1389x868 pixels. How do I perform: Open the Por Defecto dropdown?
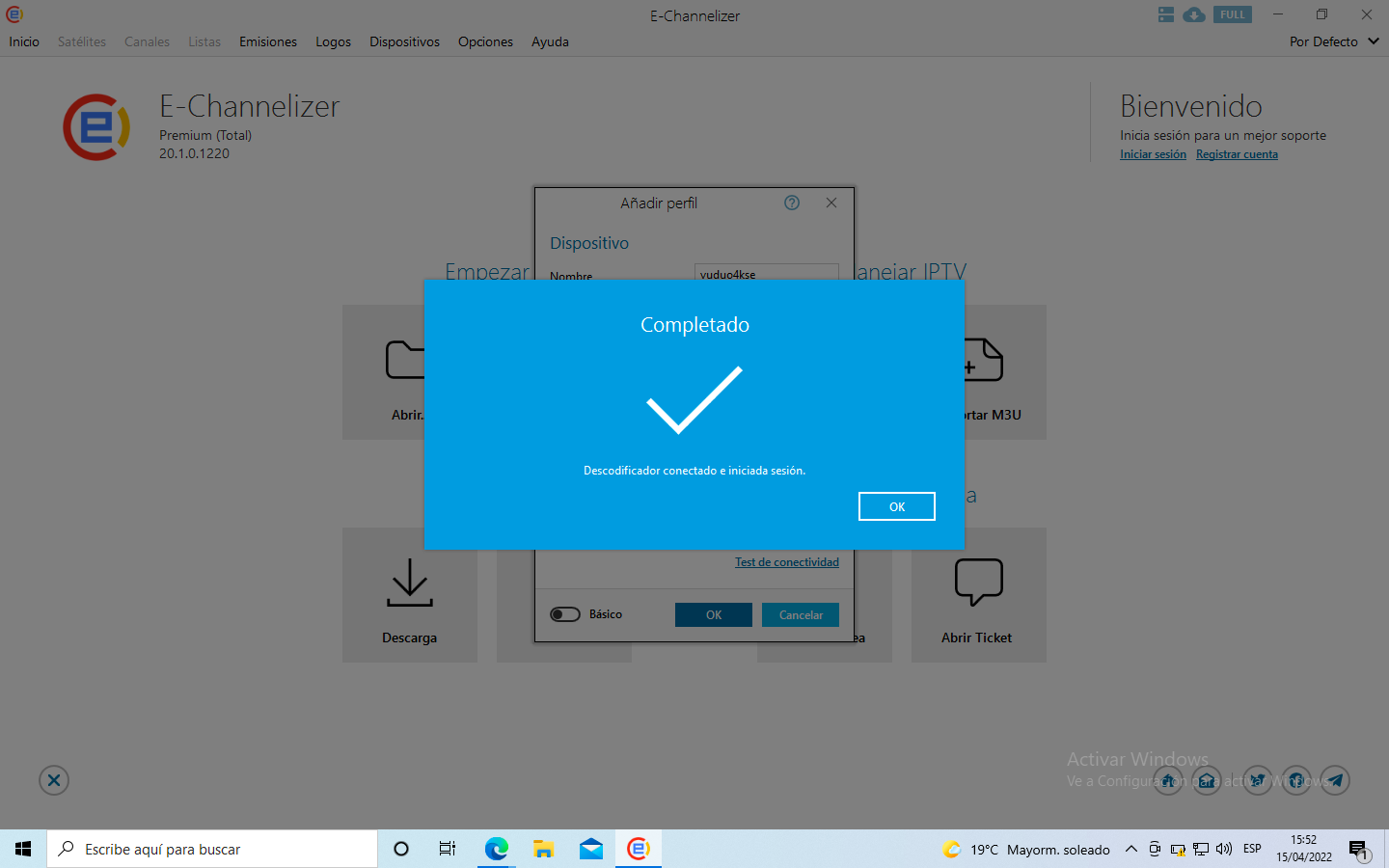(1334, 41)
